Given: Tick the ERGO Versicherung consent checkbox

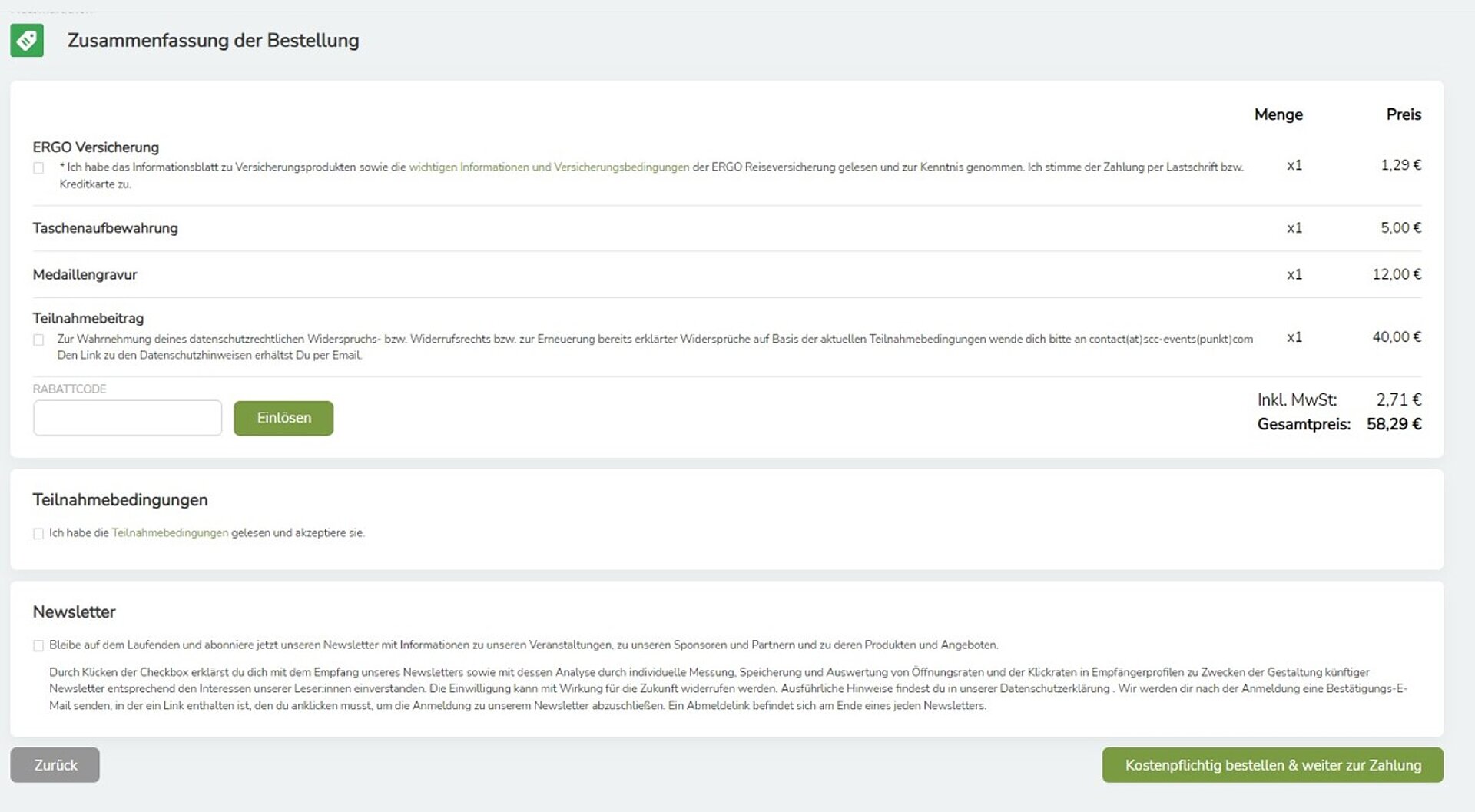Looking at the screenshot, I should 38,168.
